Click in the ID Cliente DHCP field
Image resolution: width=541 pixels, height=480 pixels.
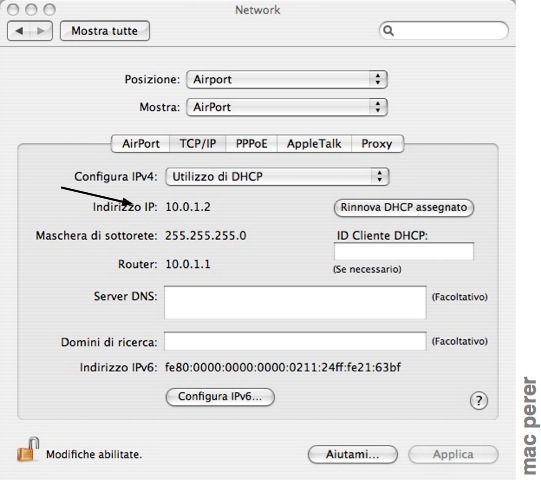[x=404, y=251]
